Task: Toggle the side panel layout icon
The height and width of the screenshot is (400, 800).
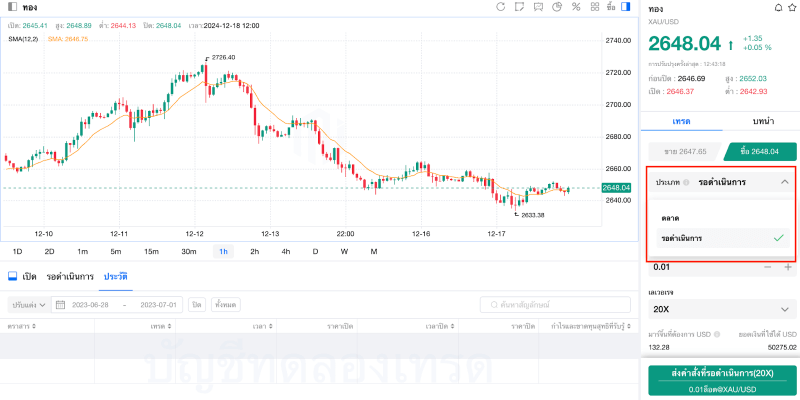Action: pos(627,7)
